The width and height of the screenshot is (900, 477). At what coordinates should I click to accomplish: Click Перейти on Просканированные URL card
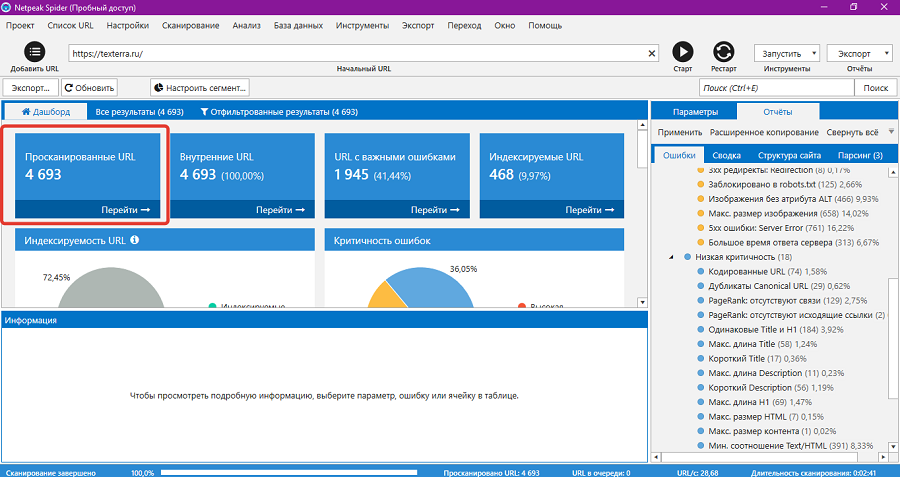126,210
